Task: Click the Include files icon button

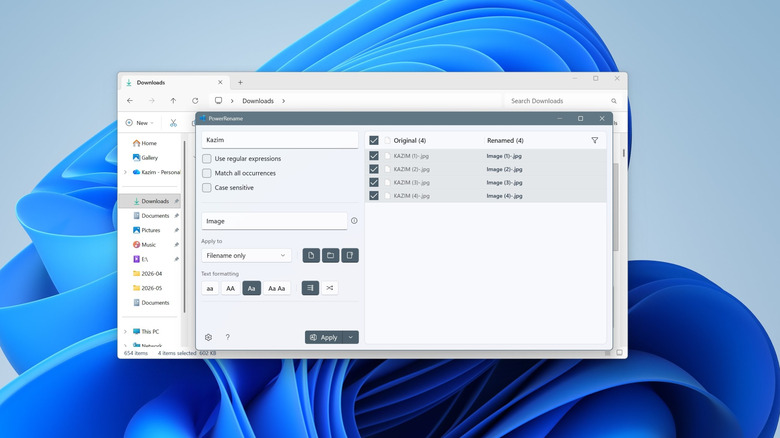Action: pos(311,255)
